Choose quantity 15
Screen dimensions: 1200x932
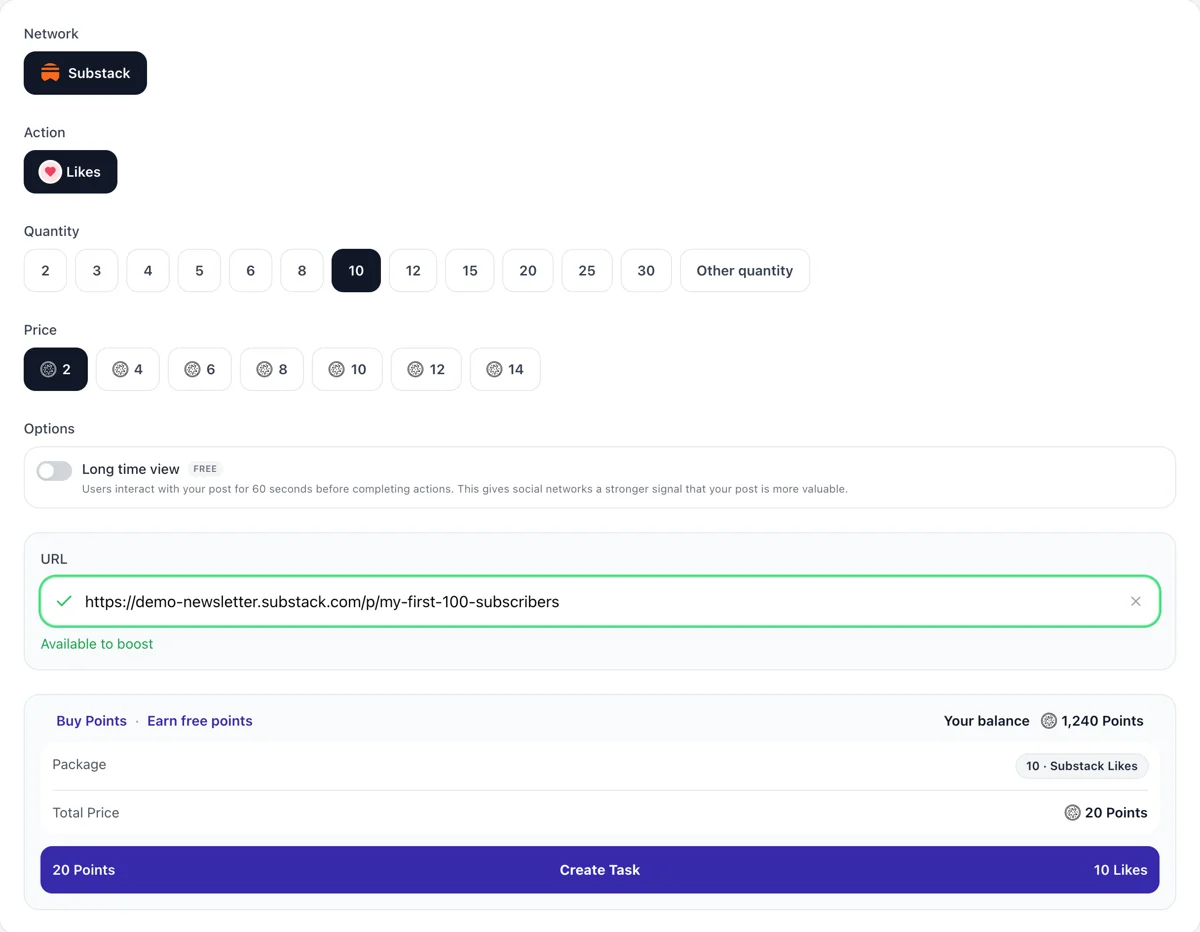click(x=470, y=271)
